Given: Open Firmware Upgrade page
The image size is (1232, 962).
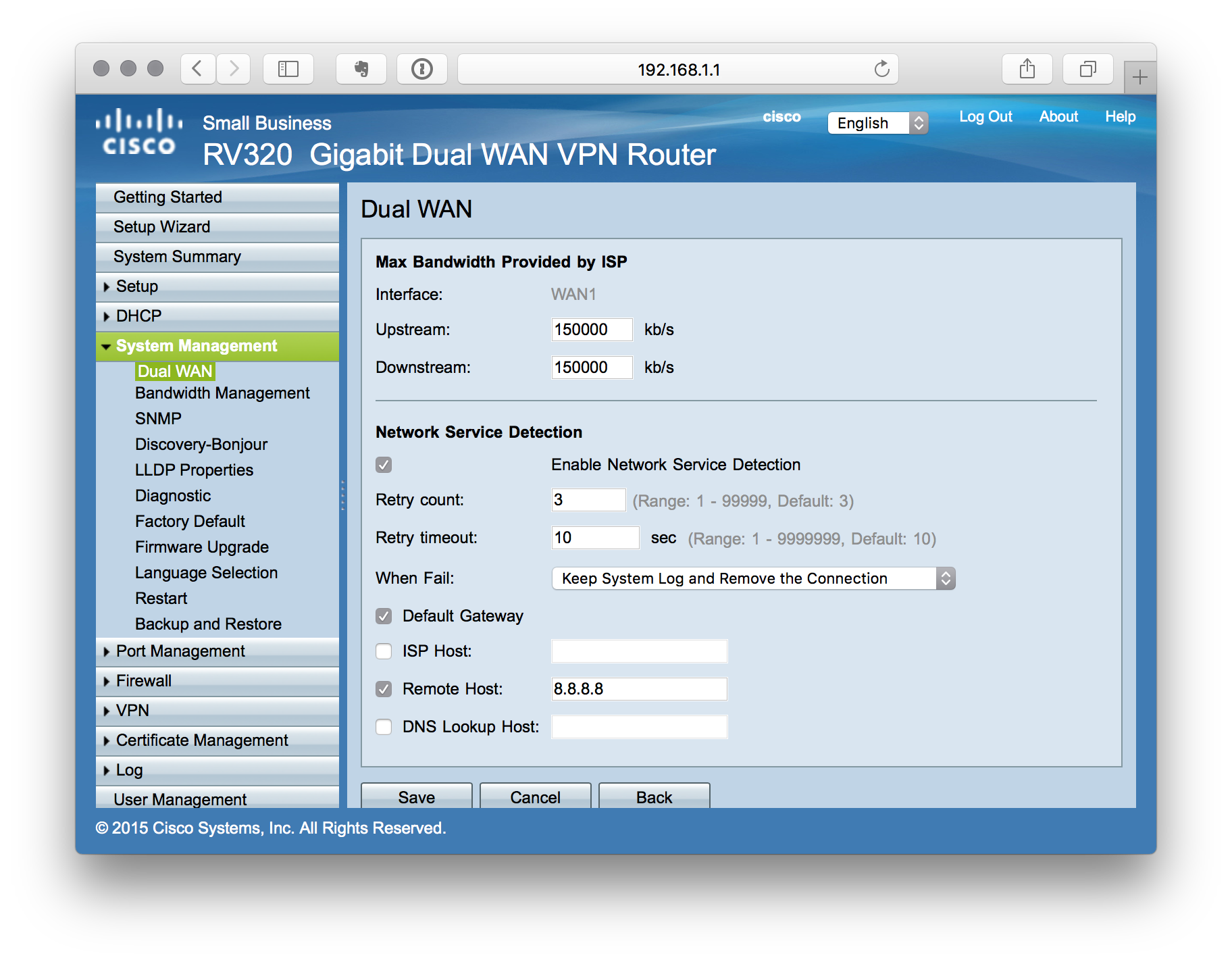Looking at the screenshot, I should click(x=202, y=547).
